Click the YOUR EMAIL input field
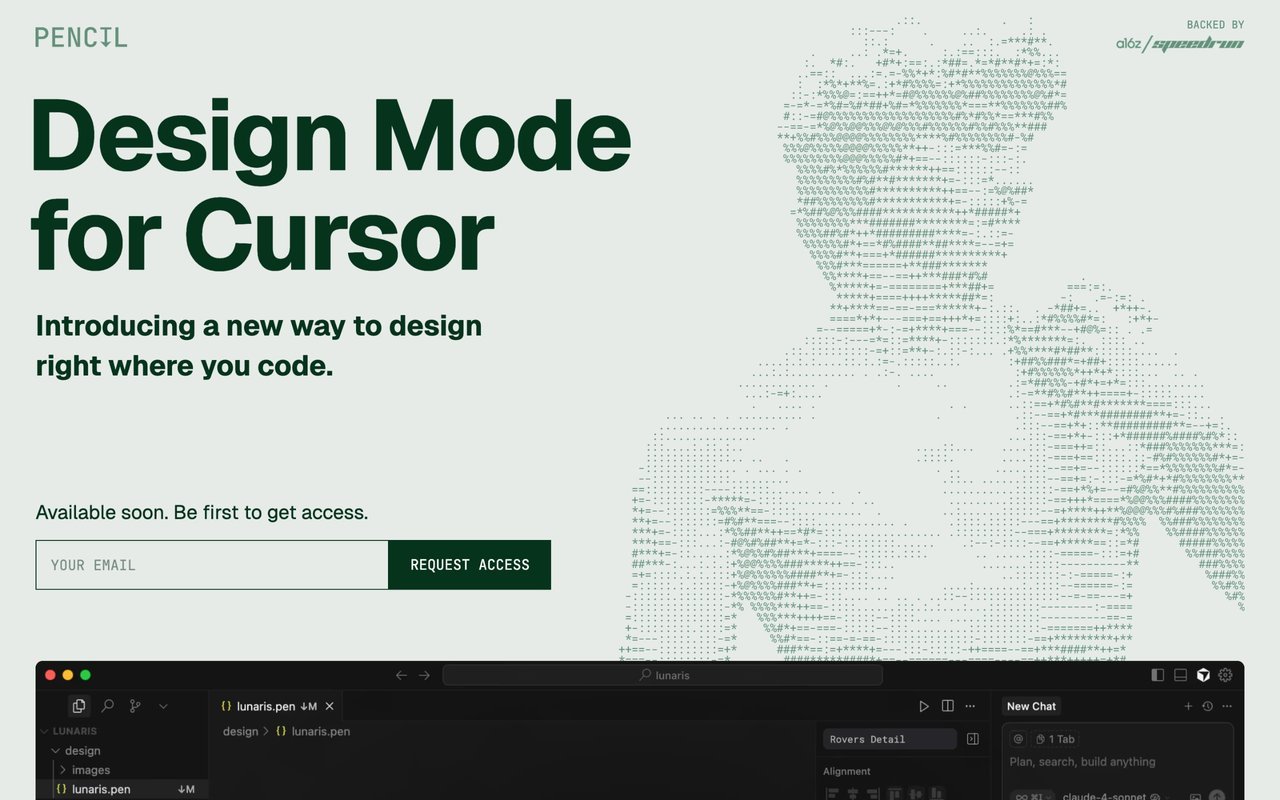Viewport: 1280px width, 800px height. [x=212, y=565]
